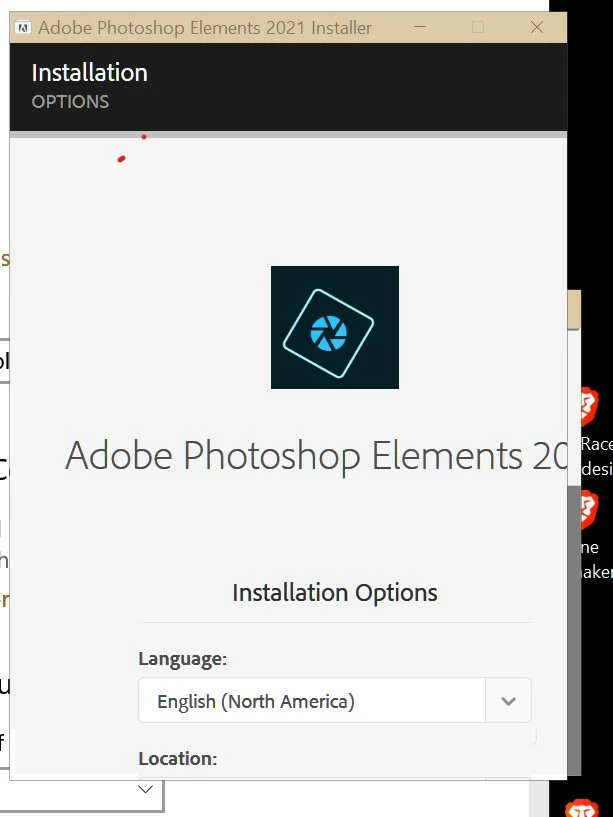Close the Photoshop Elements 2021 Installer
Viewport: 613px width, 817px height.
point(537,27)
